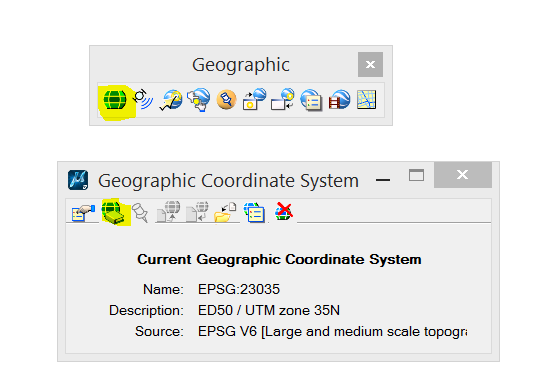Click Follow Google Earth View icon
This screenshot has width=550, height=378.
(283, 99)
